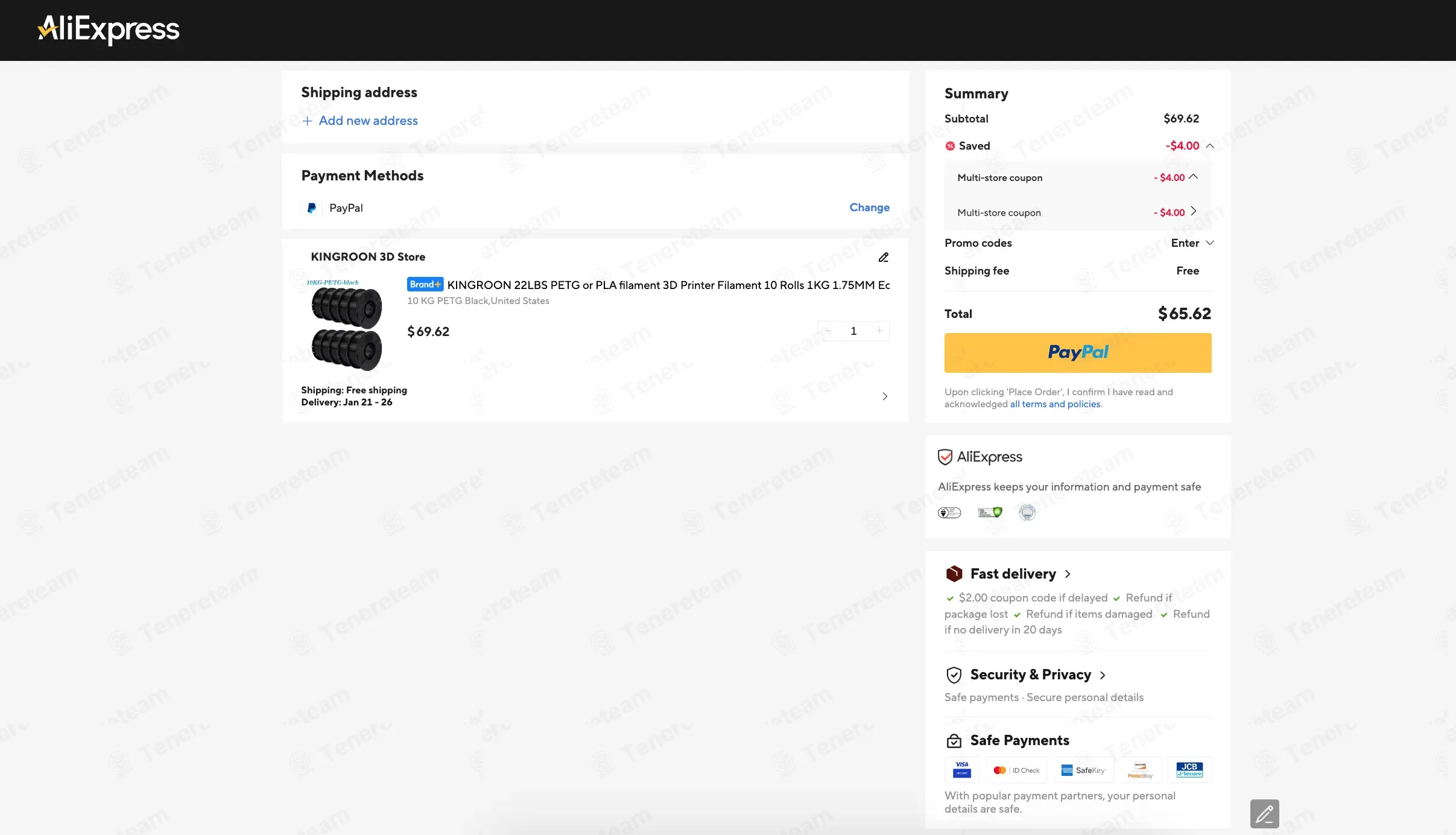This screenshot has height=835, width=1456.
Task: Open the KINGROON PETG filament product title
Action: click(x=668, y=285)
